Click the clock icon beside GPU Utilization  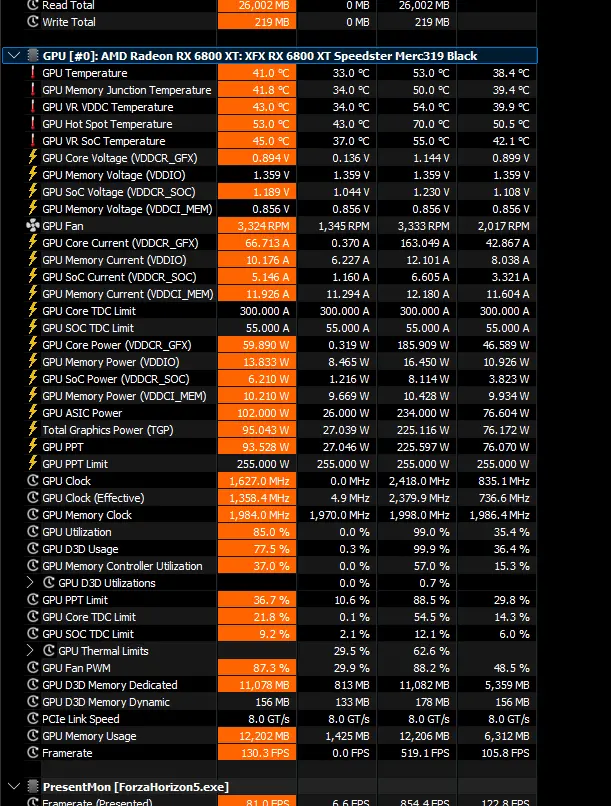click(x=33, y=531)
